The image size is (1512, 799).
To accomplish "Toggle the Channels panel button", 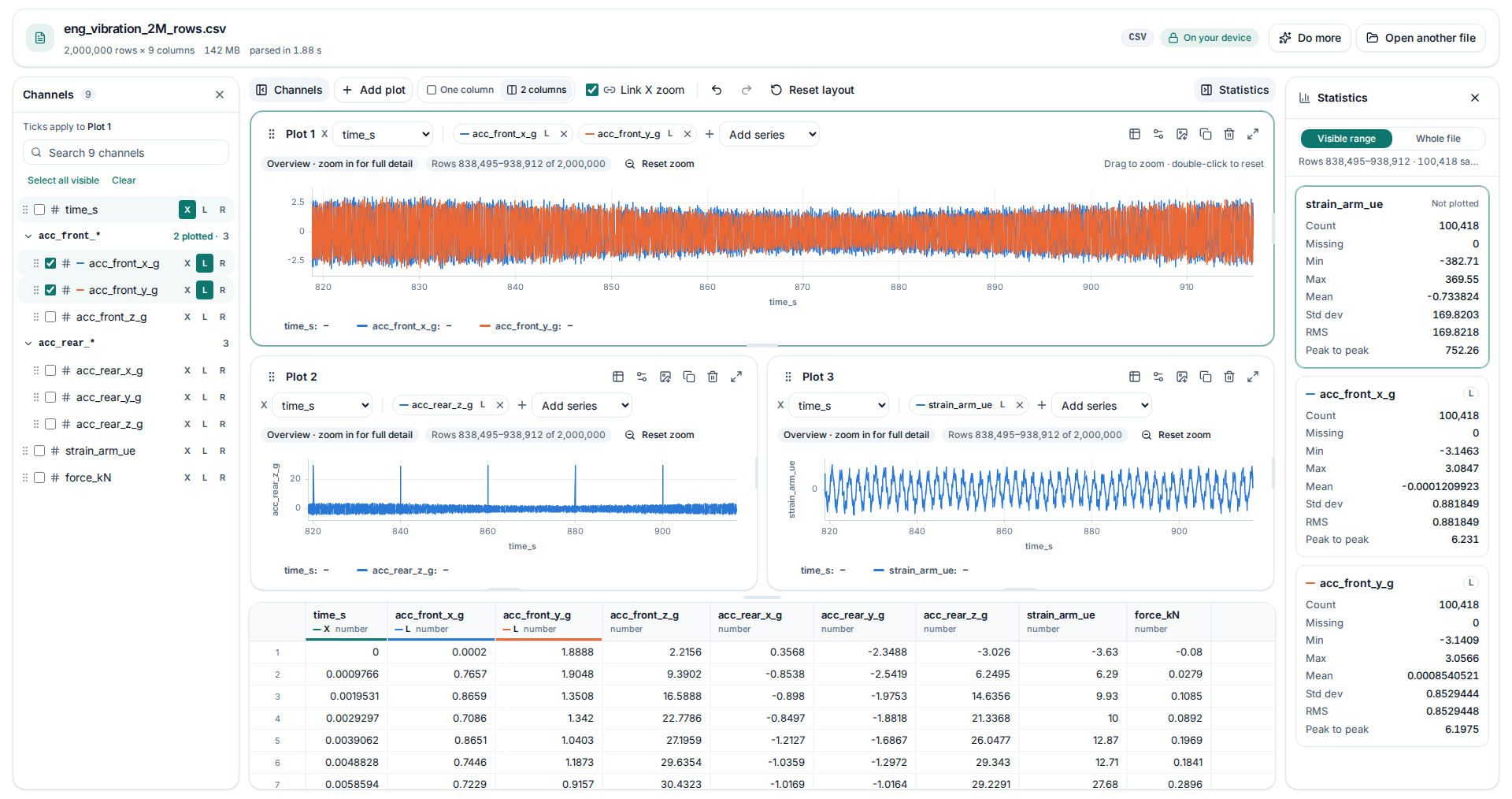I will pos(289,90).
